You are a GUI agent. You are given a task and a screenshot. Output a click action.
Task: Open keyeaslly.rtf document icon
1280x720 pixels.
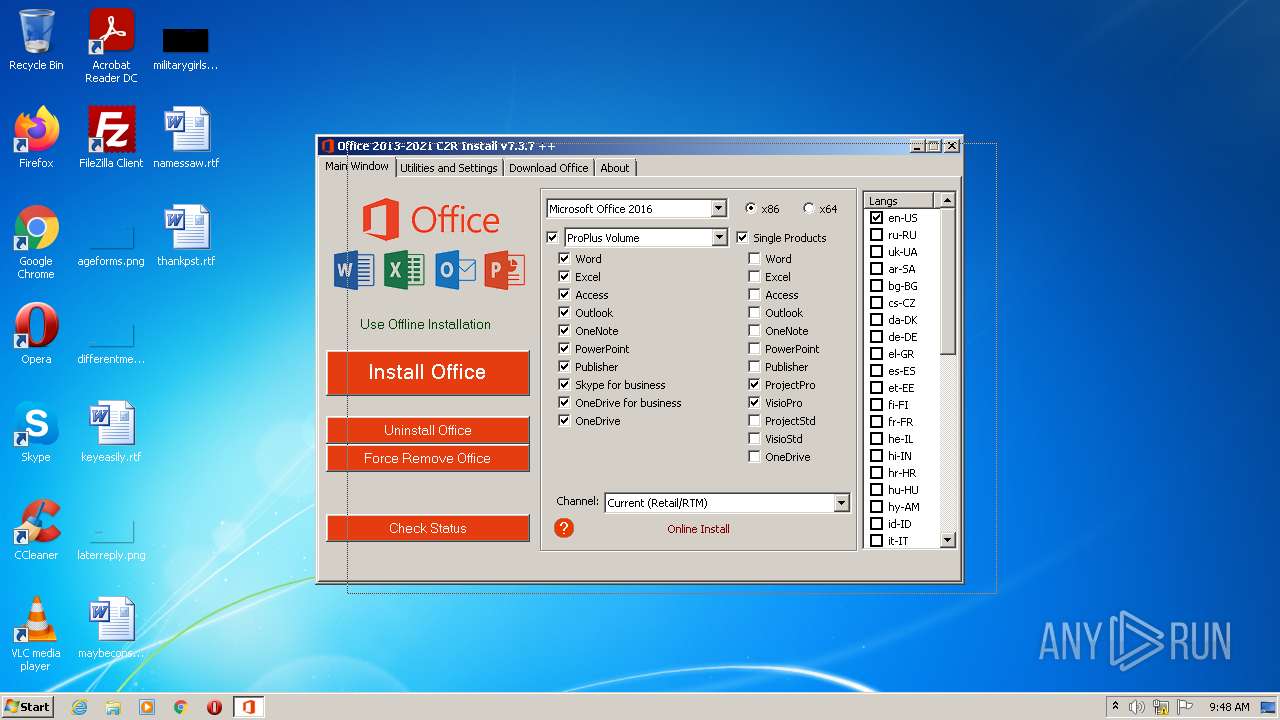[111, 431]
